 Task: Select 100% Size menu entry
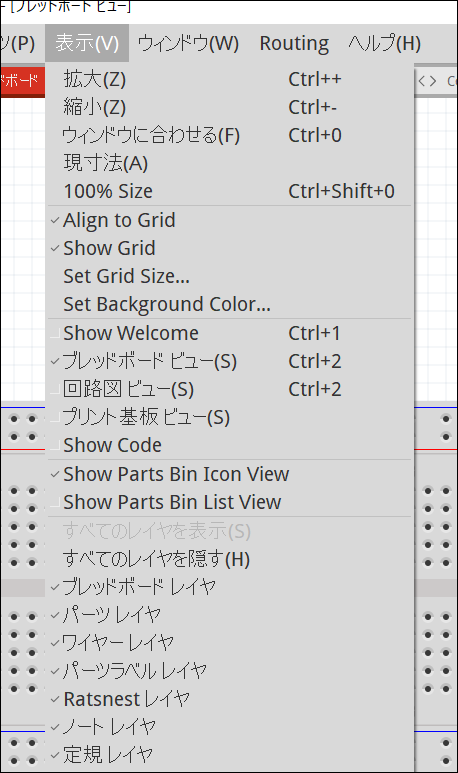click(x=229, y=191)
